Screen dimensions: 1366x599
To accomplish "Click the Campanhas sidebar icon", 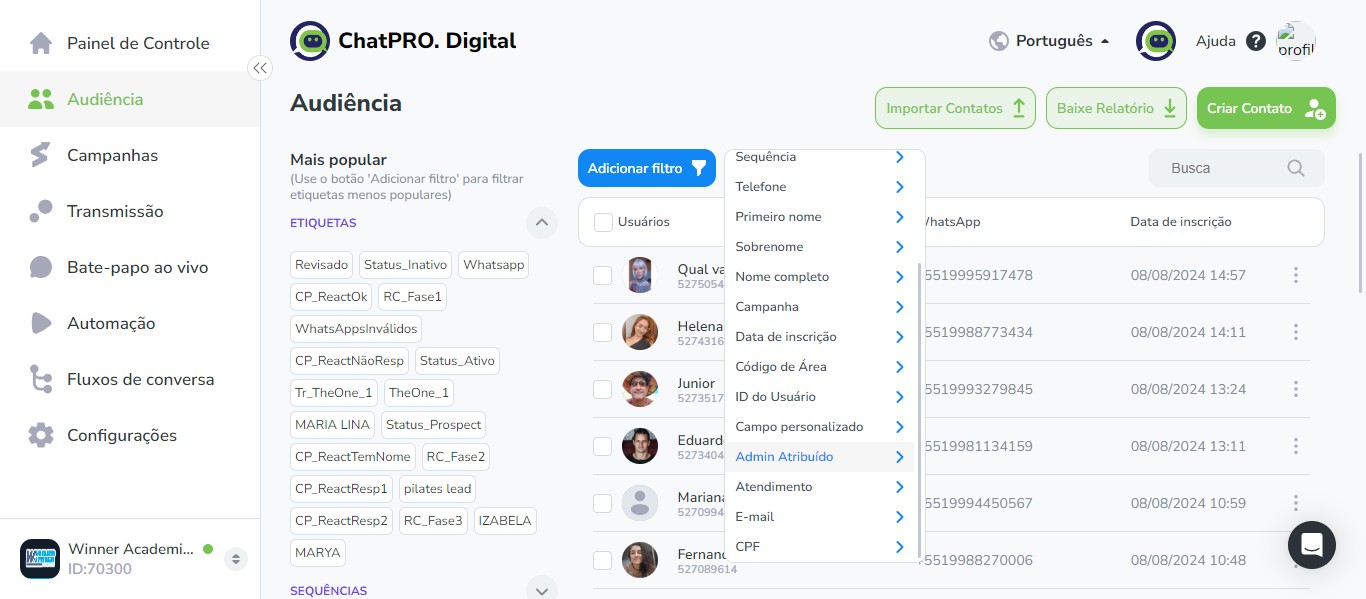I will [x=41, y=155].
